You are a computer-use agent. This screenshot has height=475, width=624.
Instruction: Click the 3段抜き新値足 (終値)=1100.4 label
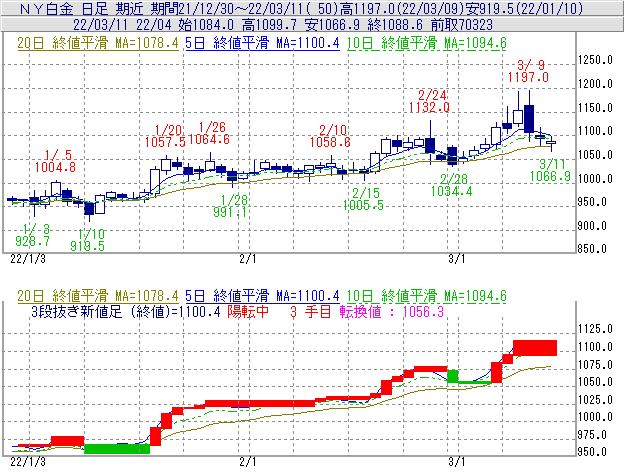[126, 311]
